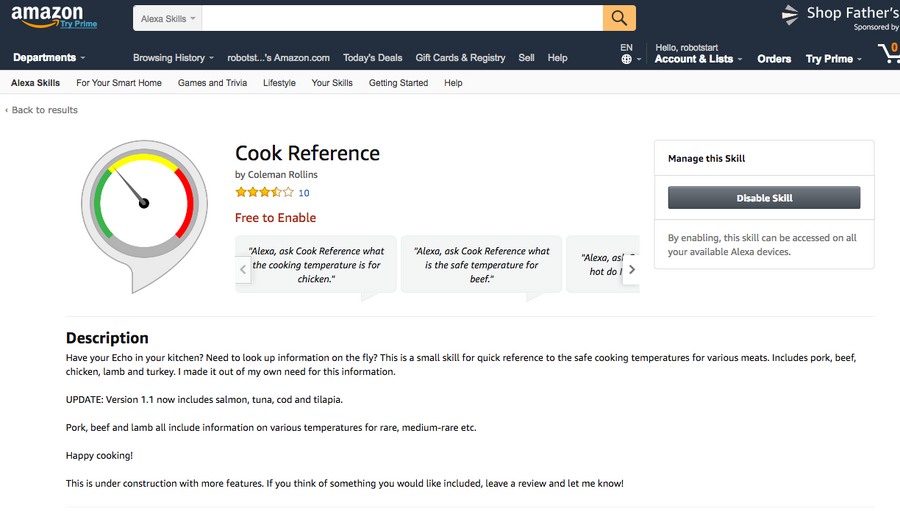Expand the Departments dropdown menu
Screen dimensions: 900x511
49,58
